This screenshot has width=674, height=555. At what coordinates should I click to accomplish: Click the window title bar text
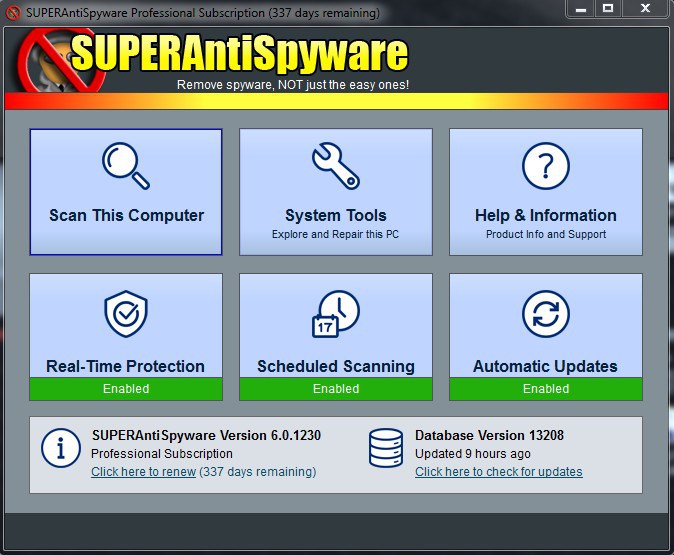pyautogui.click(x=203, y=13)
